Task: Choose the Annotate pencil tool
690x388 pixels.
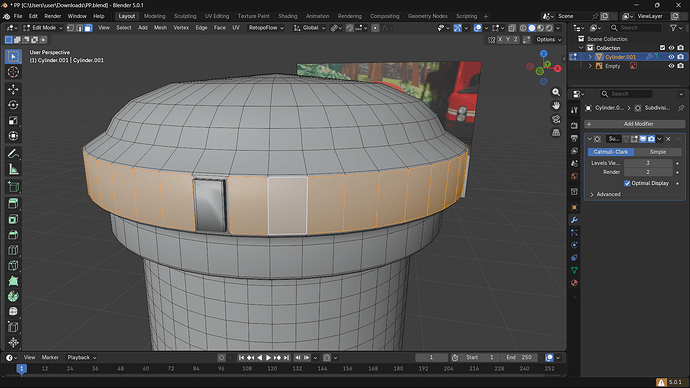Action: pos(13,154)
